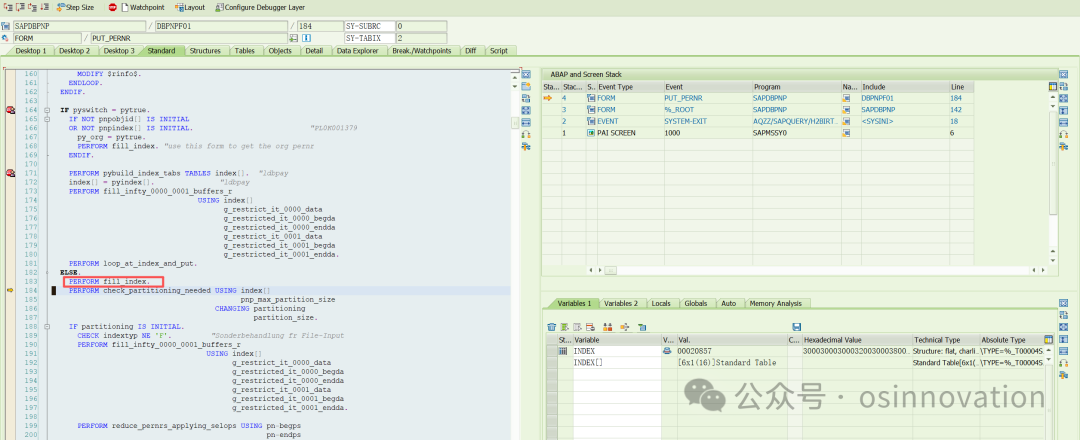
Task: Click the save icon in the variables toolbar
Action: pyautogui.click(x=797, y=327)
